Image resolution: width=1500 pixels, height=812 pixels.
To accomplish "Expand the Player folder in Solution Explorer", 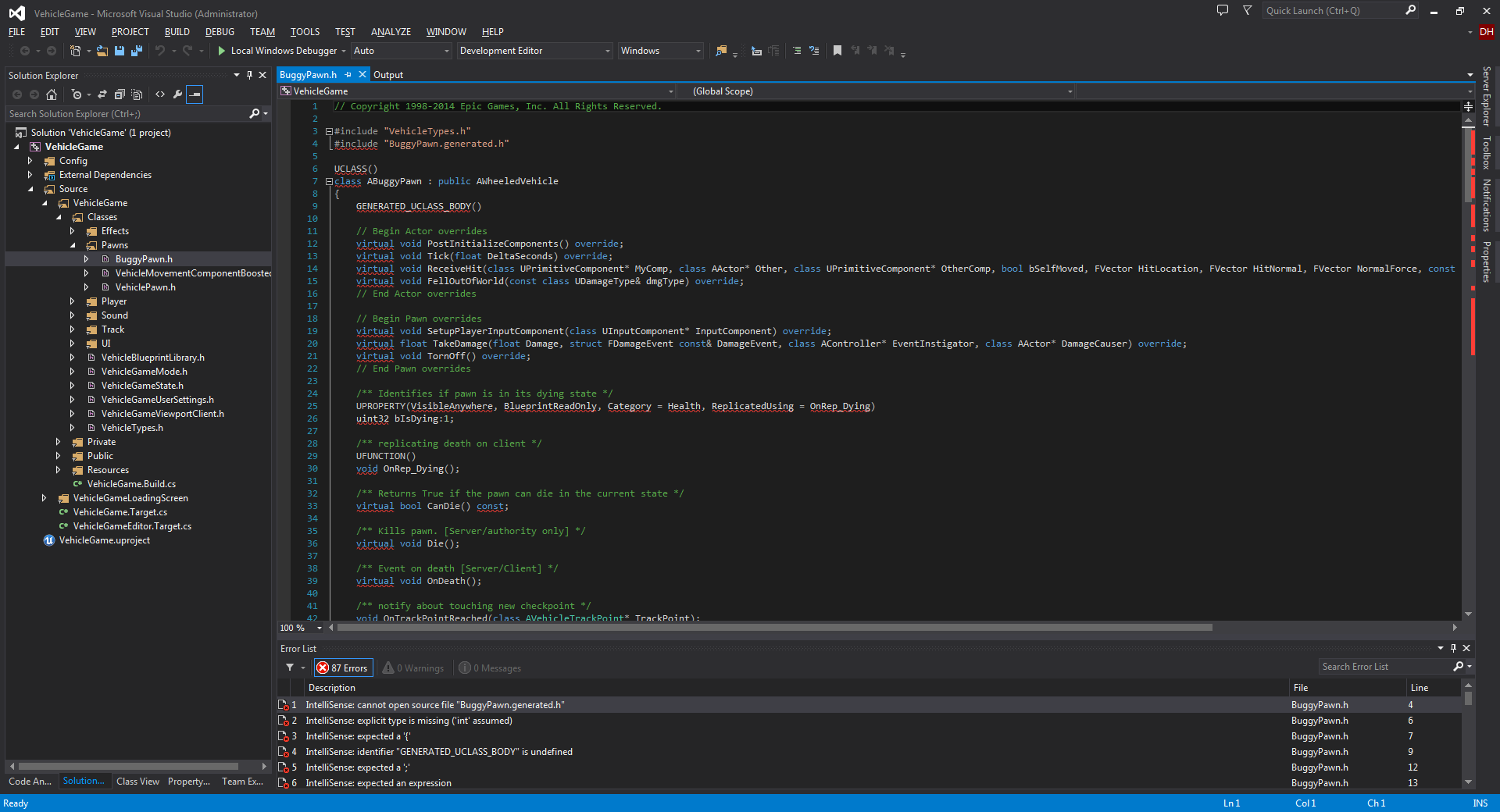I will (72, 301).
